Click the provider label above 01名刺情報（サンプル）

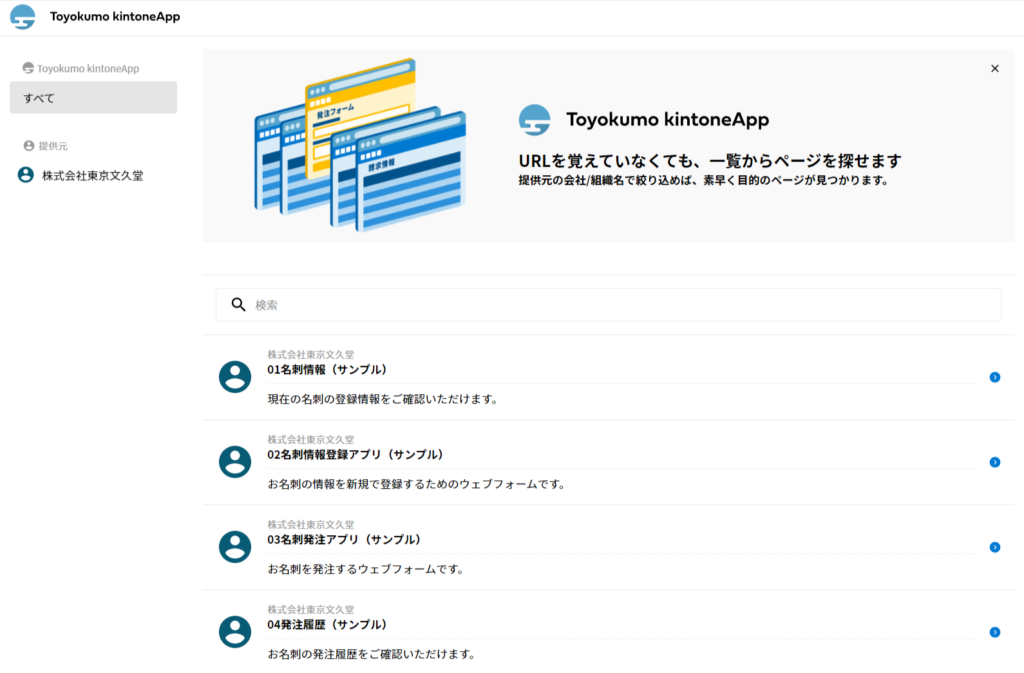click(311, 354)
